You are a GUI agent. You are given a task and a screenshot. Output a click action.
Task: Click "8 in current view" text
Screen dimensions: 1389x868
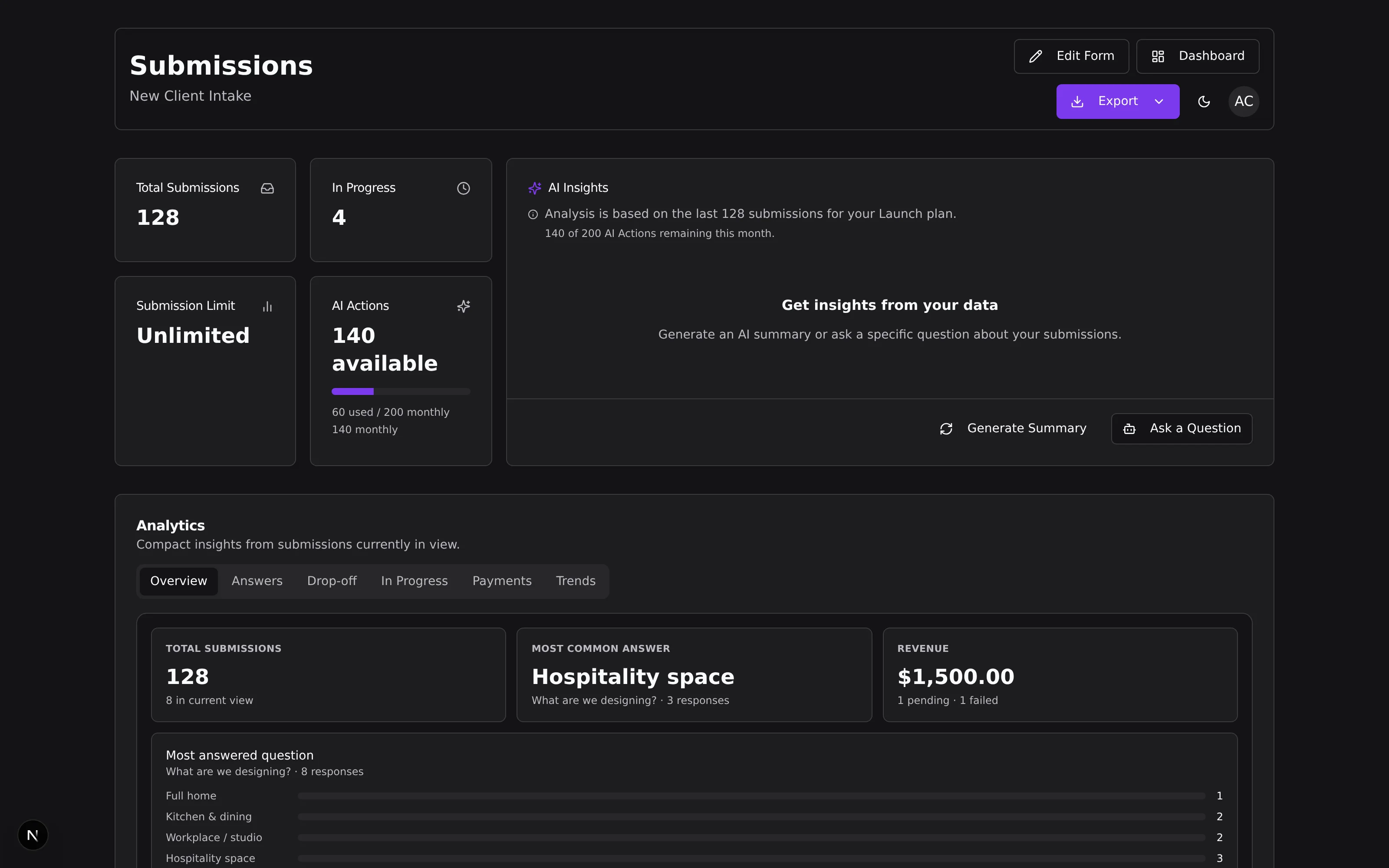coord(210,700)
